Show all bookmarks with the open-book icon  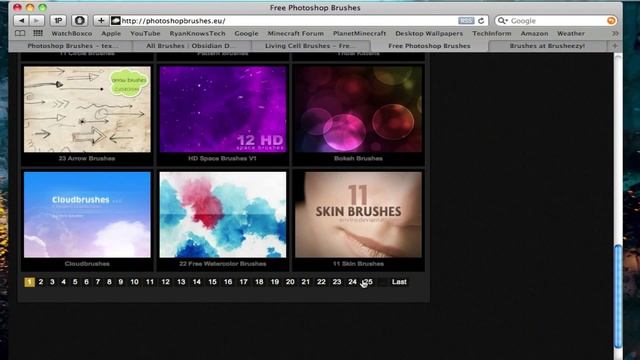pyautogui.click(x=20, y=33)
